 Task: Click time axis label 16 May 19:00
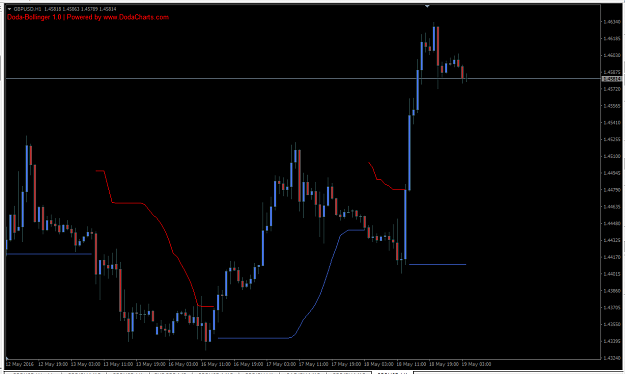pos(248,364)
